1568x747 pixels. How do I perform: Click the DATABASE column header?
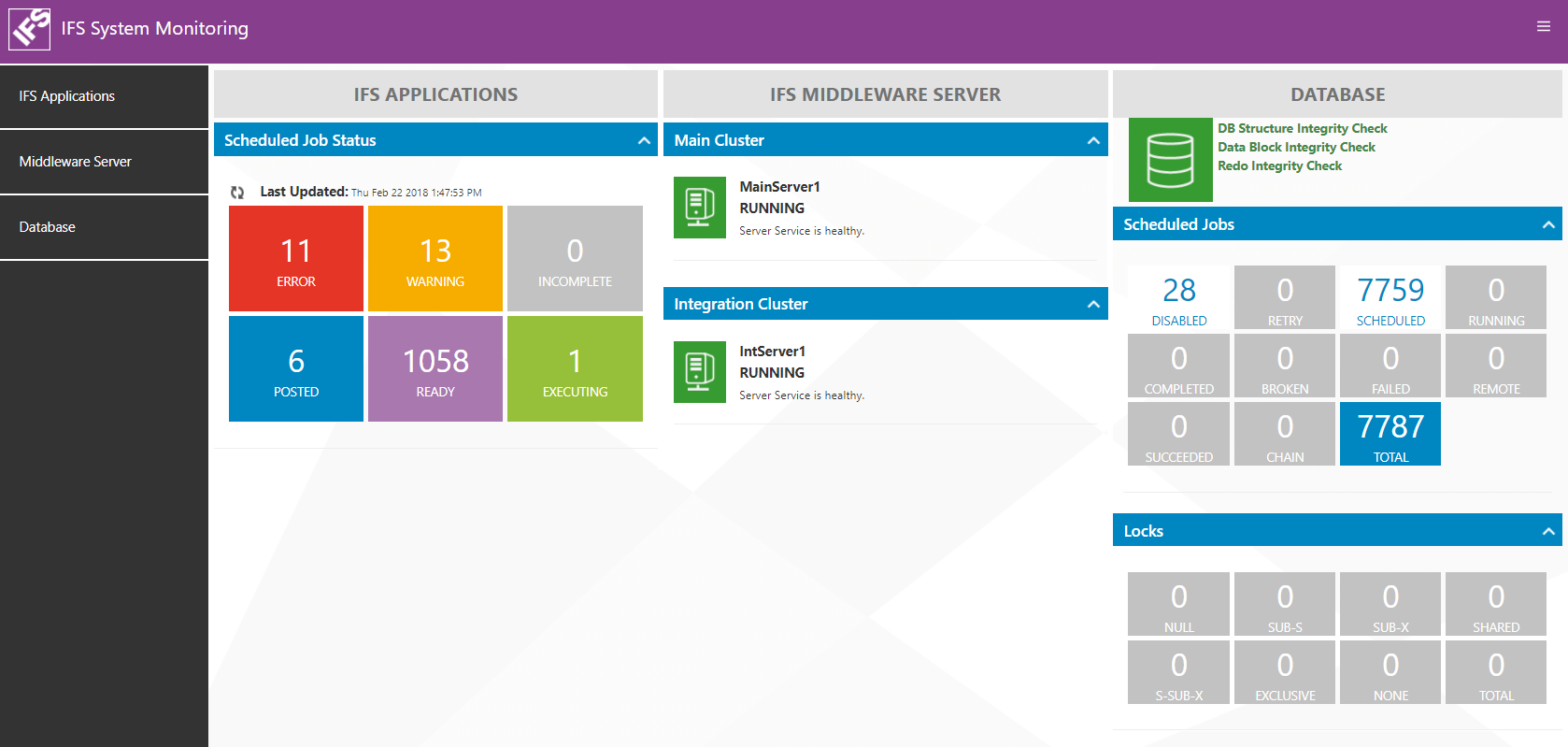pos(1337,94)
